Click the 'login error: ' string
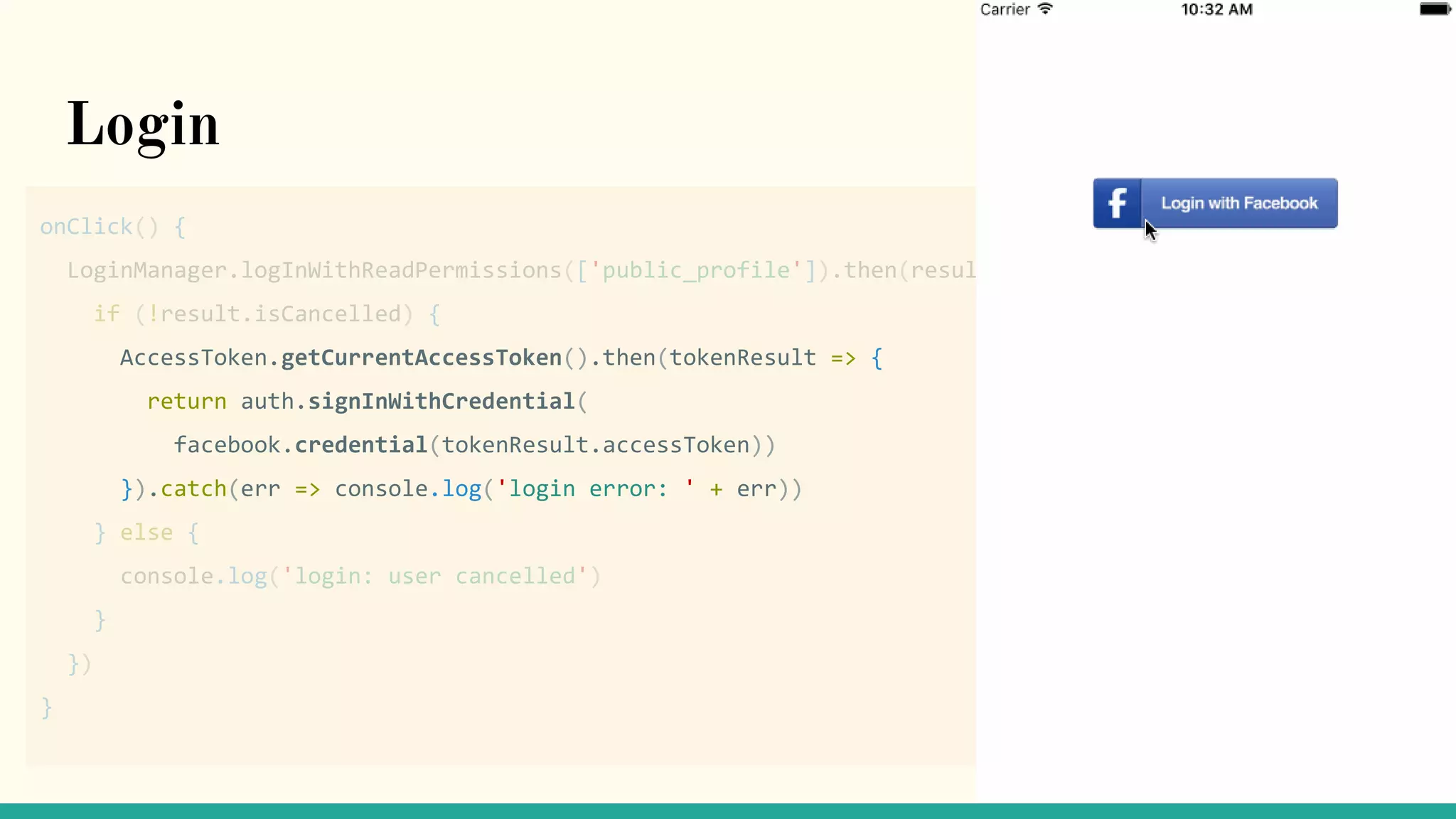 click(595, 489)
